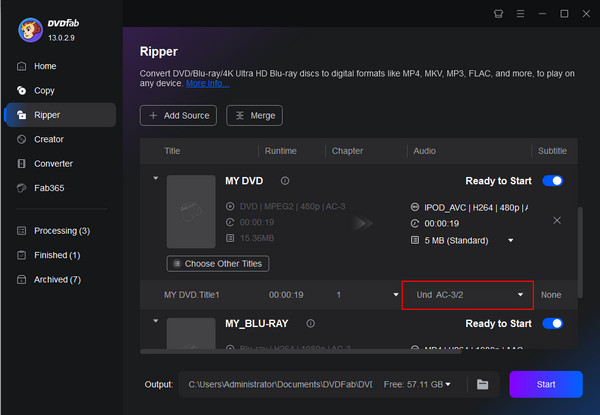This screenshot has width=600, height=415.
Task: Click Choose Other Titles button
Action: [x=218, y=264]
